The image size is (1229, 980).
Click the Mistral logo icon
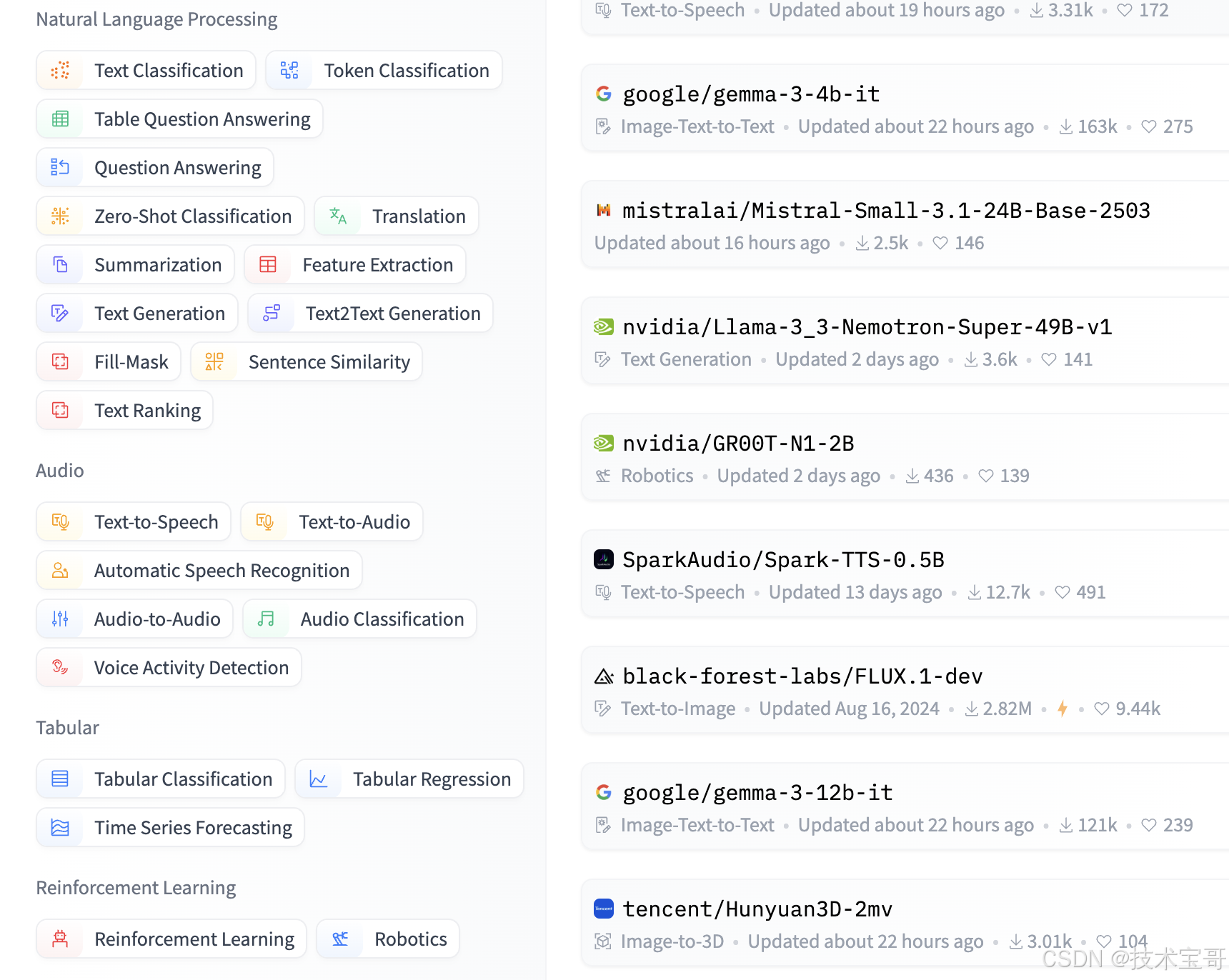pyautogui.click(x=604, y=210)
